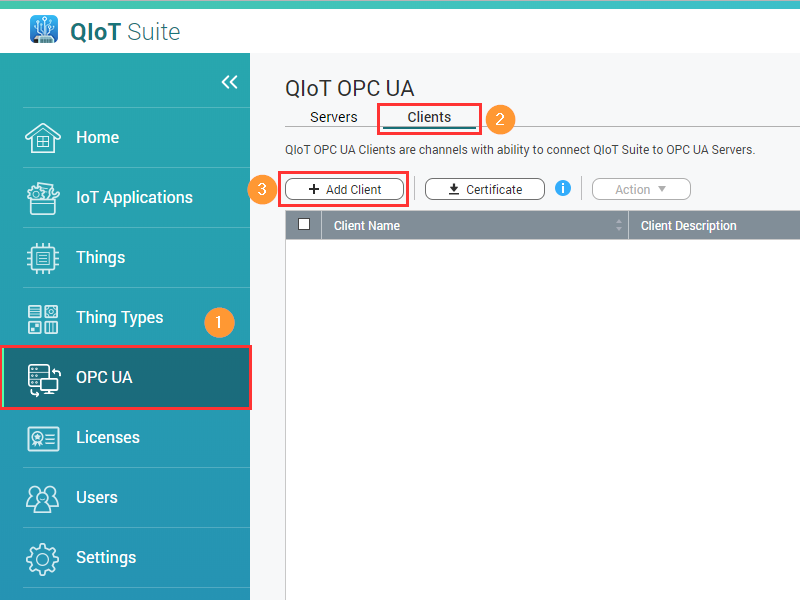Click the QIoT Suite logo icon
Viewport: 800px width, 600px height.
[44, 29]
